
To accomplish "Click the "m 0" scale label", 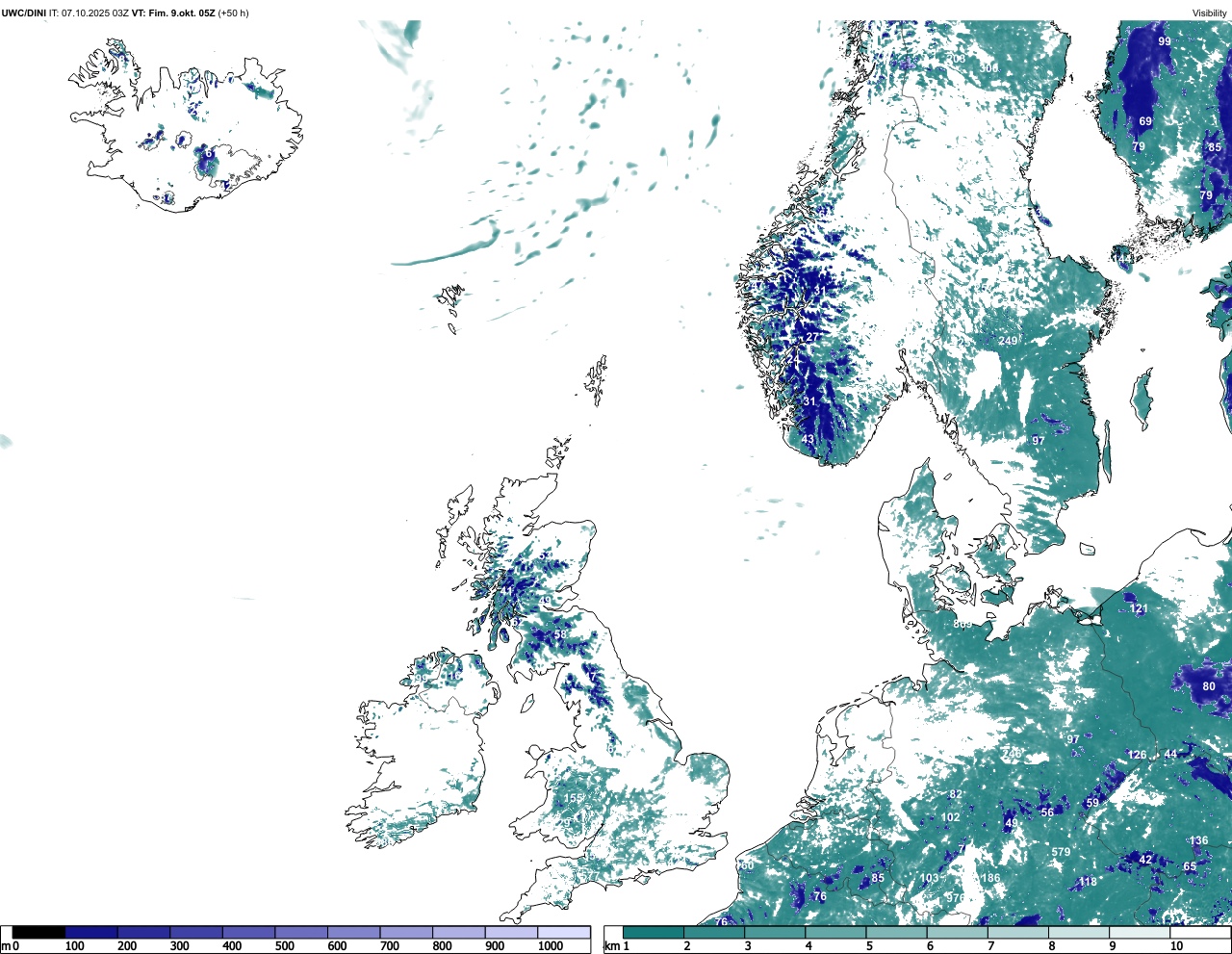I will 11,946.
